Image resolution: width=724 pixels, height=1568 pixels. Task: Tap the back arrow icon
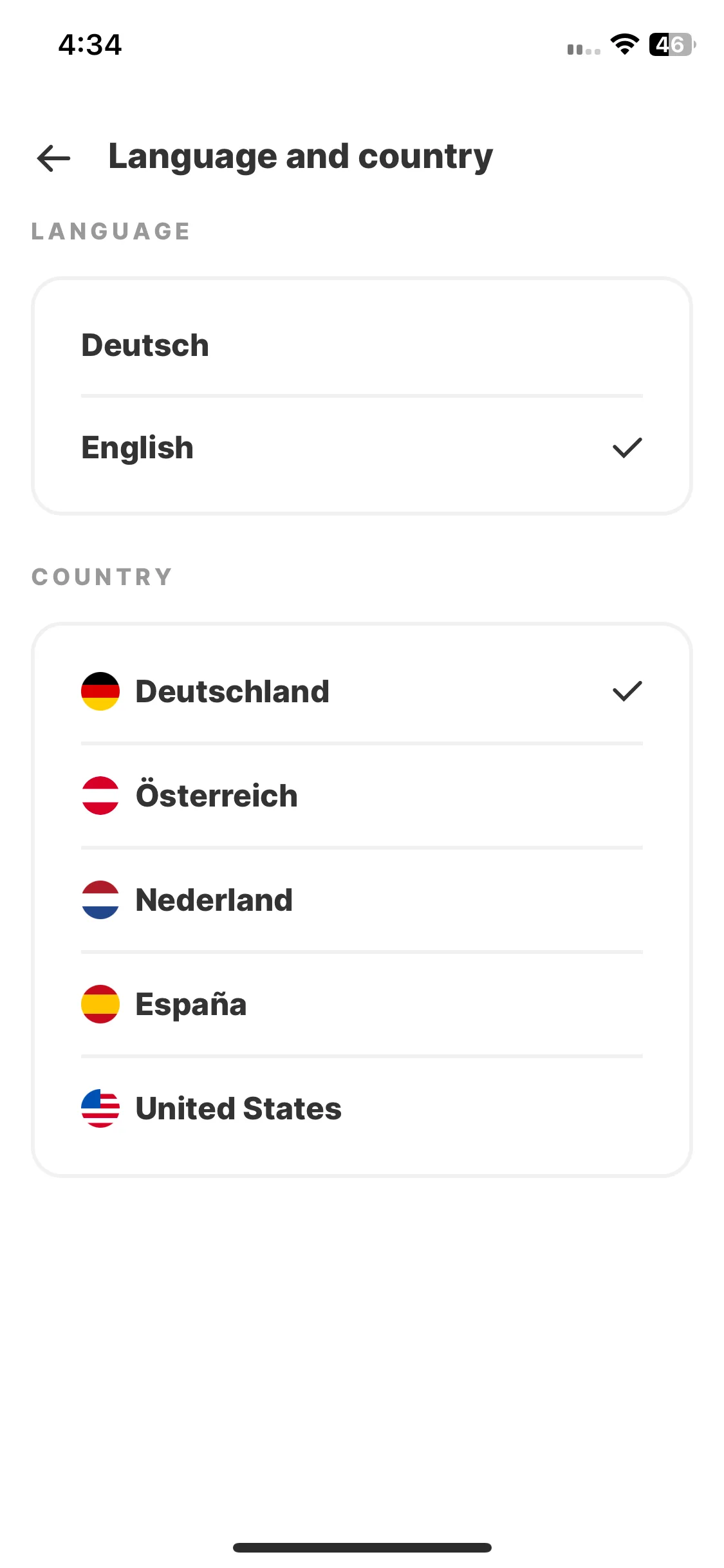click(x=53, y=158)
